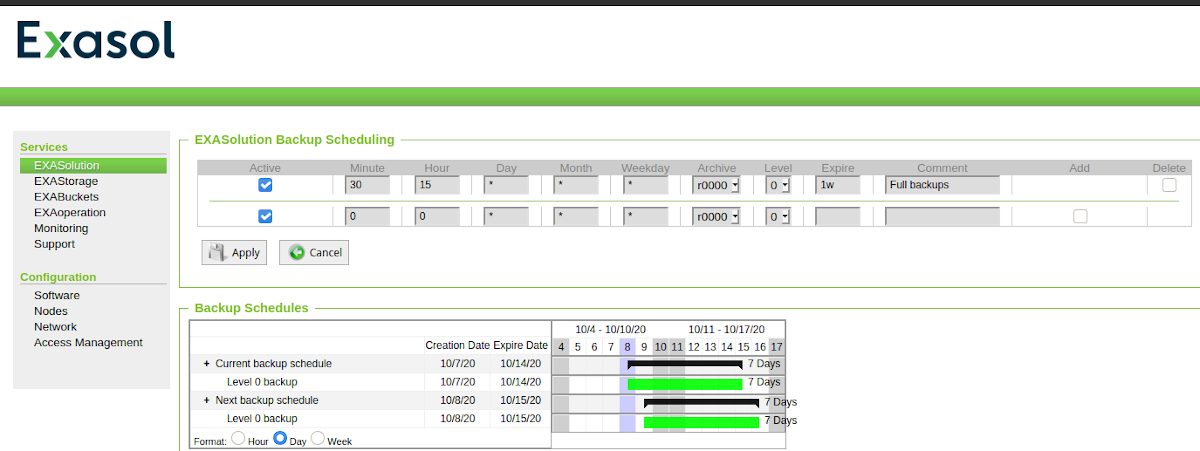Click green bar of first Level 0 backup
Viewport: 1200px width, 451px height.
click(x=685, y=383)
